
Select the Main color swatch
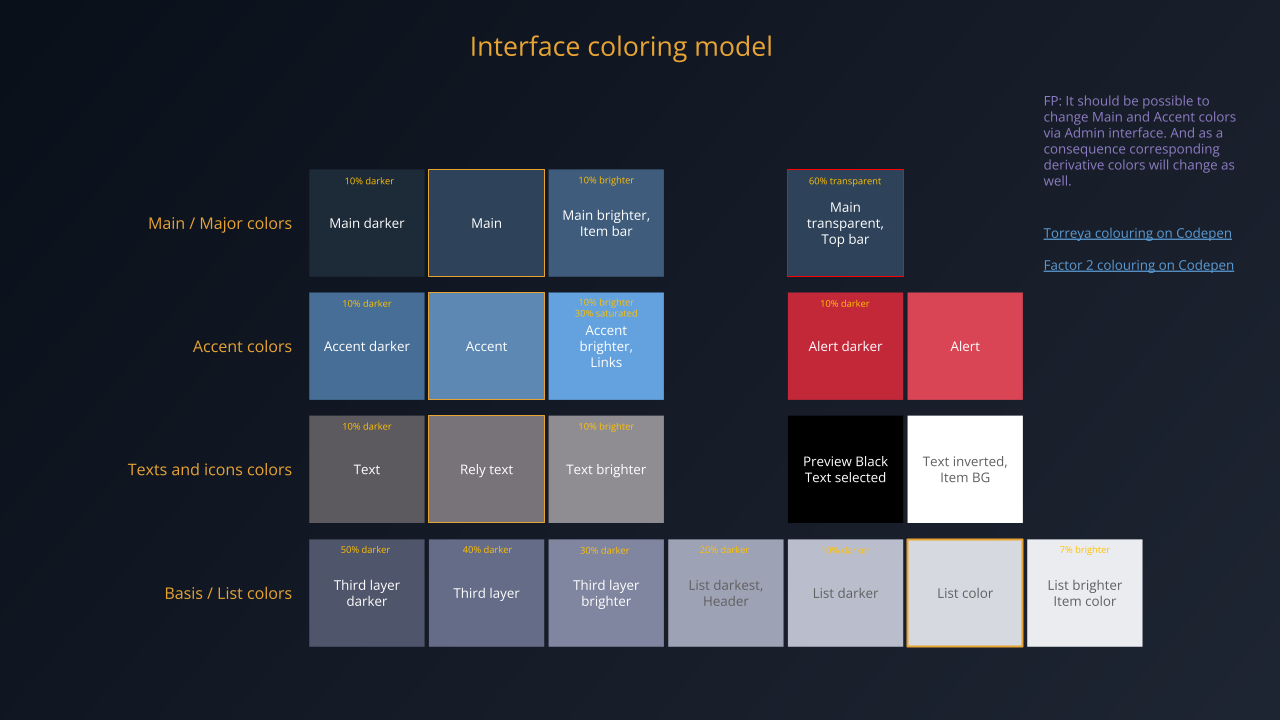tap(486, 222)
